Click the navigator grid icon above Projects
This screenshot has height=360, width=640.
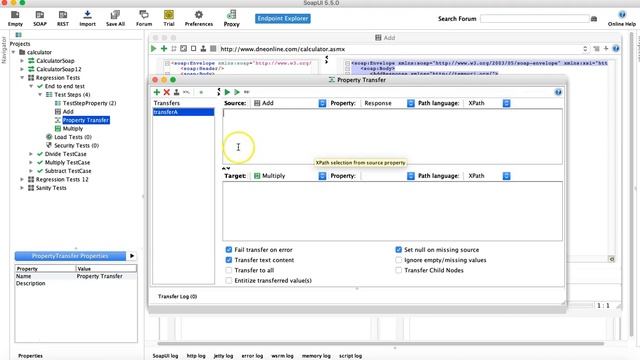[18, 35]
